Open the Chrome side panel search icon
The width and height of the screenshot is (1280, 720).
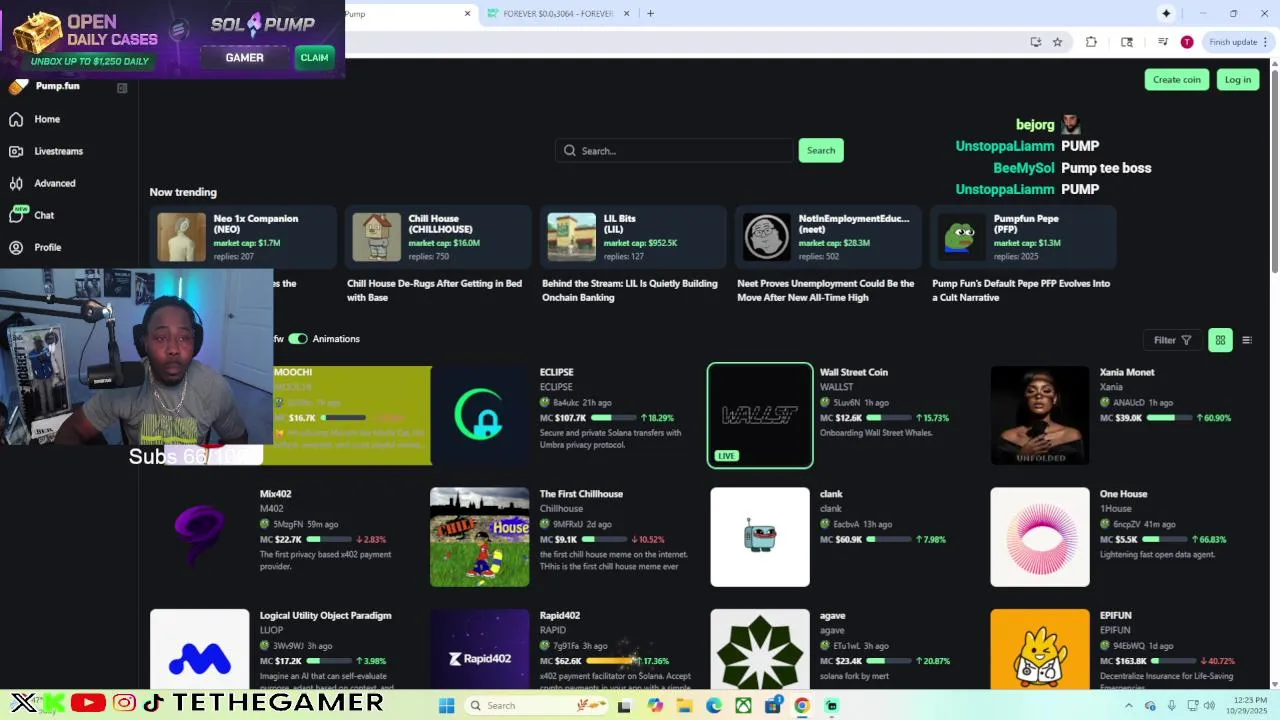coord(1127,42)
